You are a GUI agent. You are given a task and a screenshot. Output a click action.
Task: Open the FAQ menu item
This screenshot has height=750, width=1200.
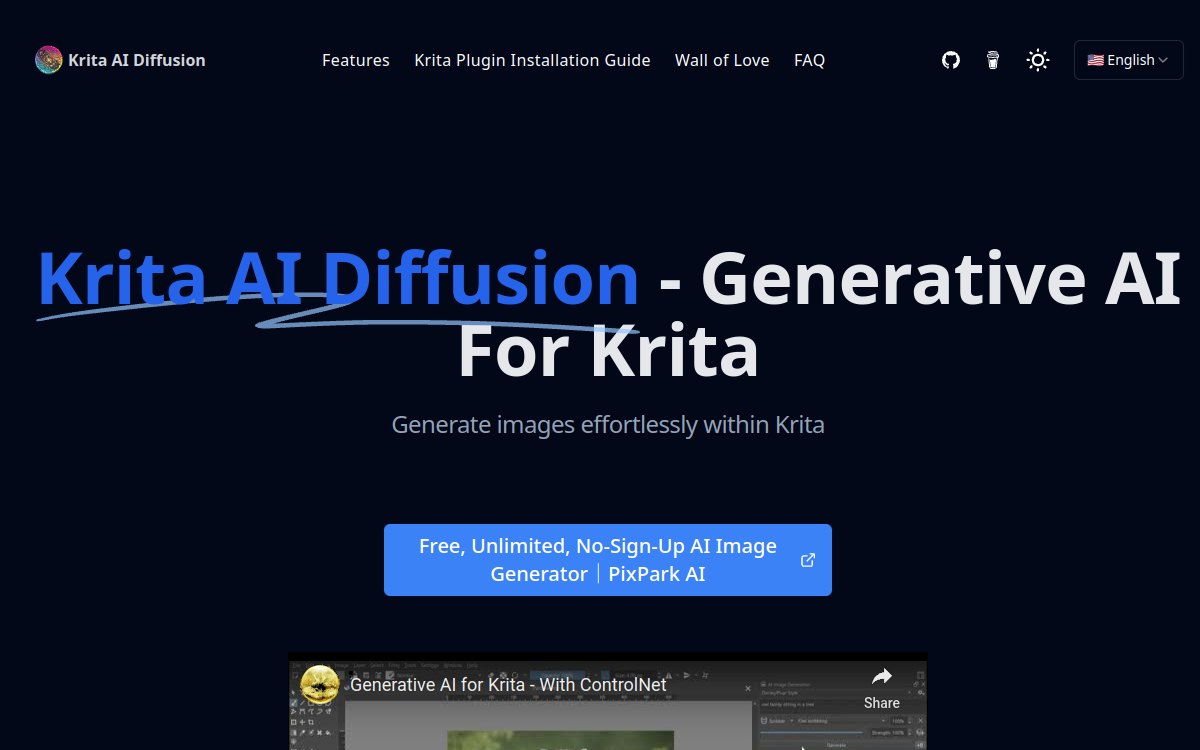tap(809, 60)
